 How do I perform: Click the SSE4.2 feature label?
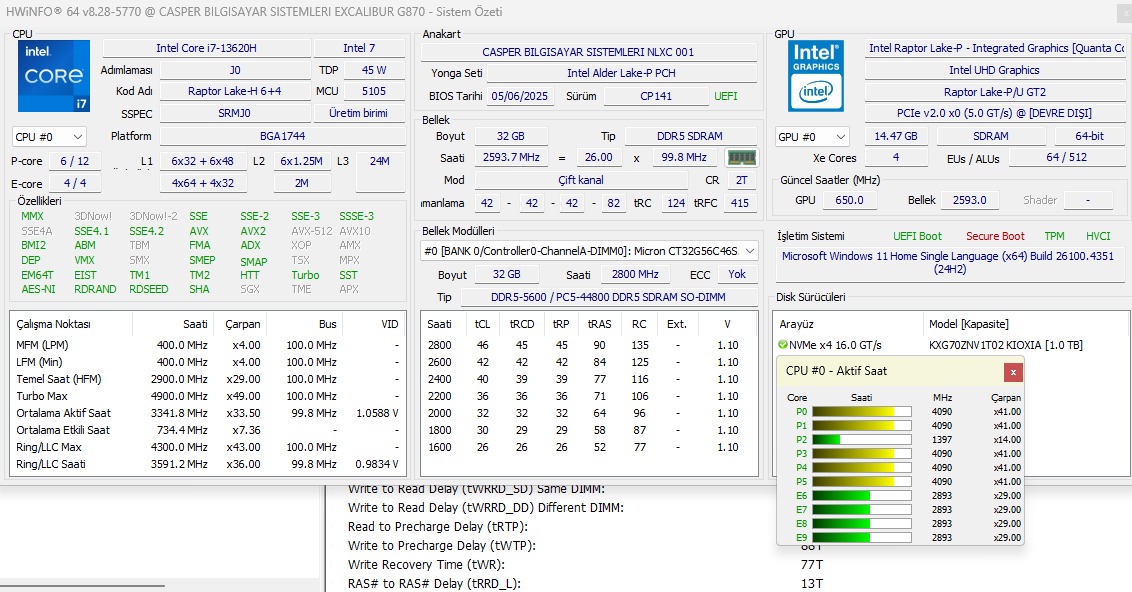click(x=147, y=231)
